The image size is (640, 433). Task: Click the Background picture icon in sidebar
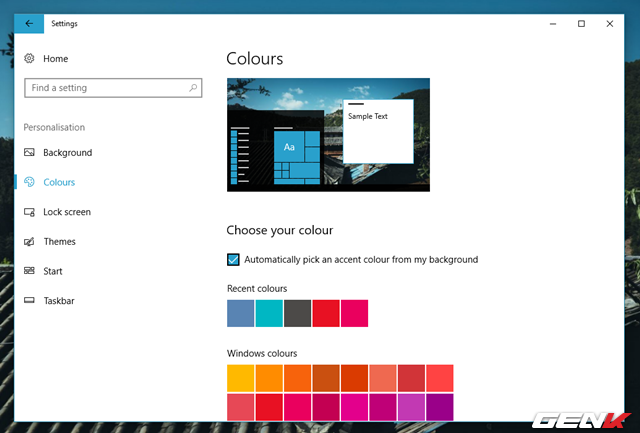[29, 152]
